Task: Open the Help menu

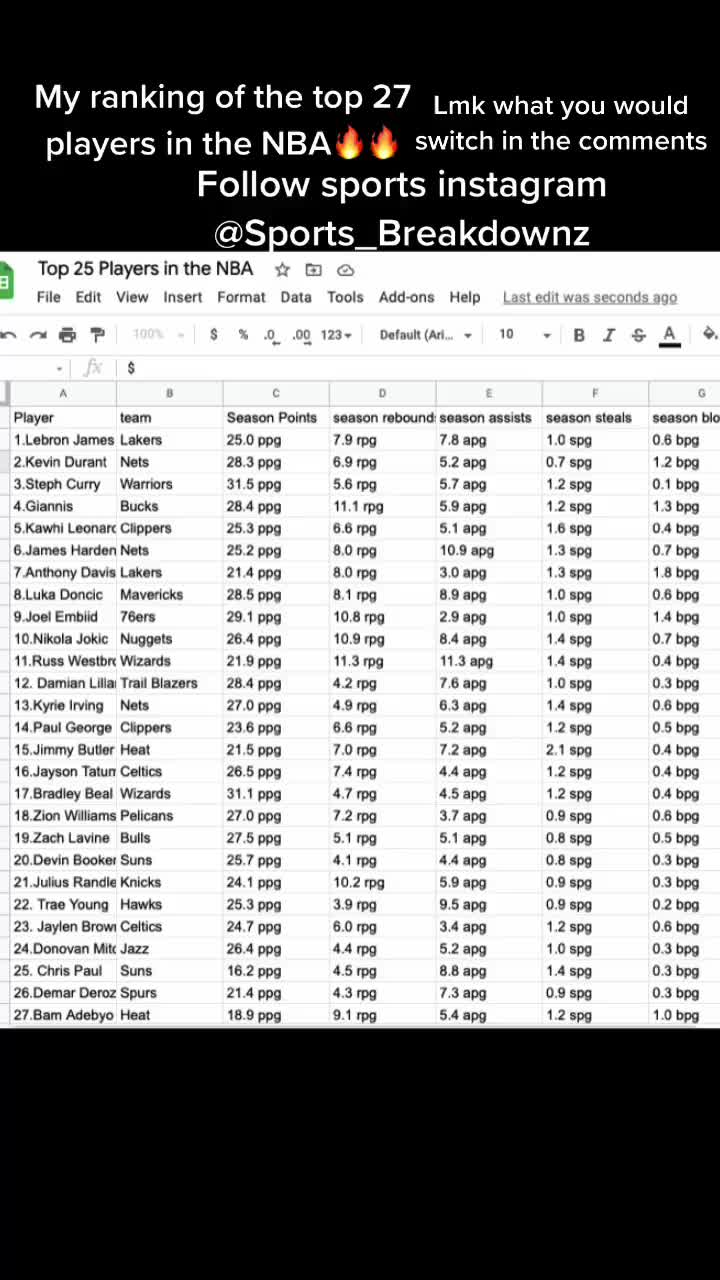Action: [464, 297]
